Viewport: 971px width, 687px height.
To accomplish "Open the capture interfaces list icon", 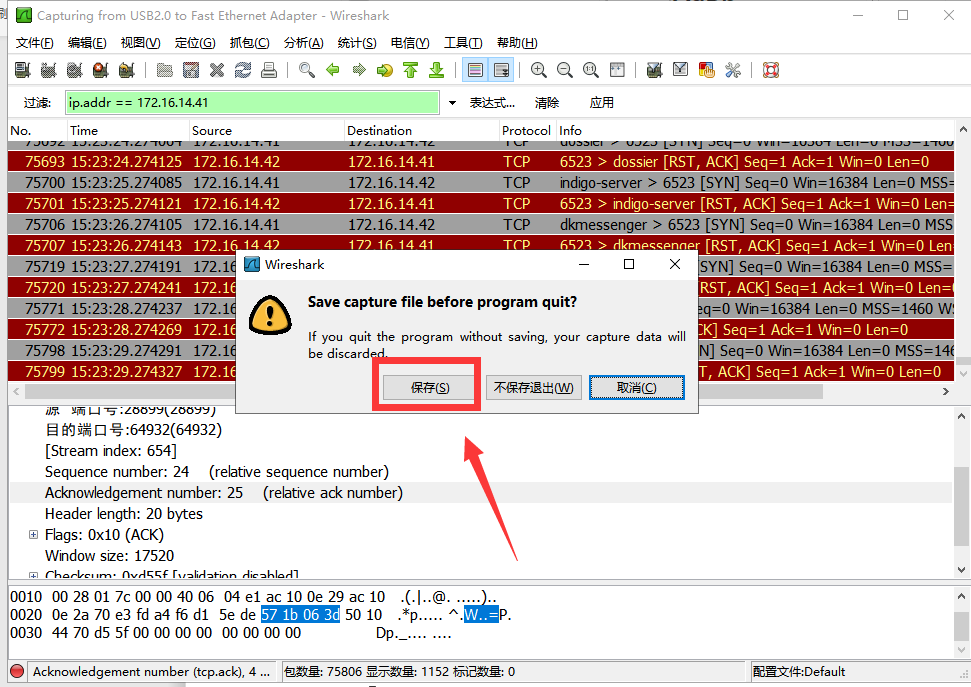I will [23, 70].
